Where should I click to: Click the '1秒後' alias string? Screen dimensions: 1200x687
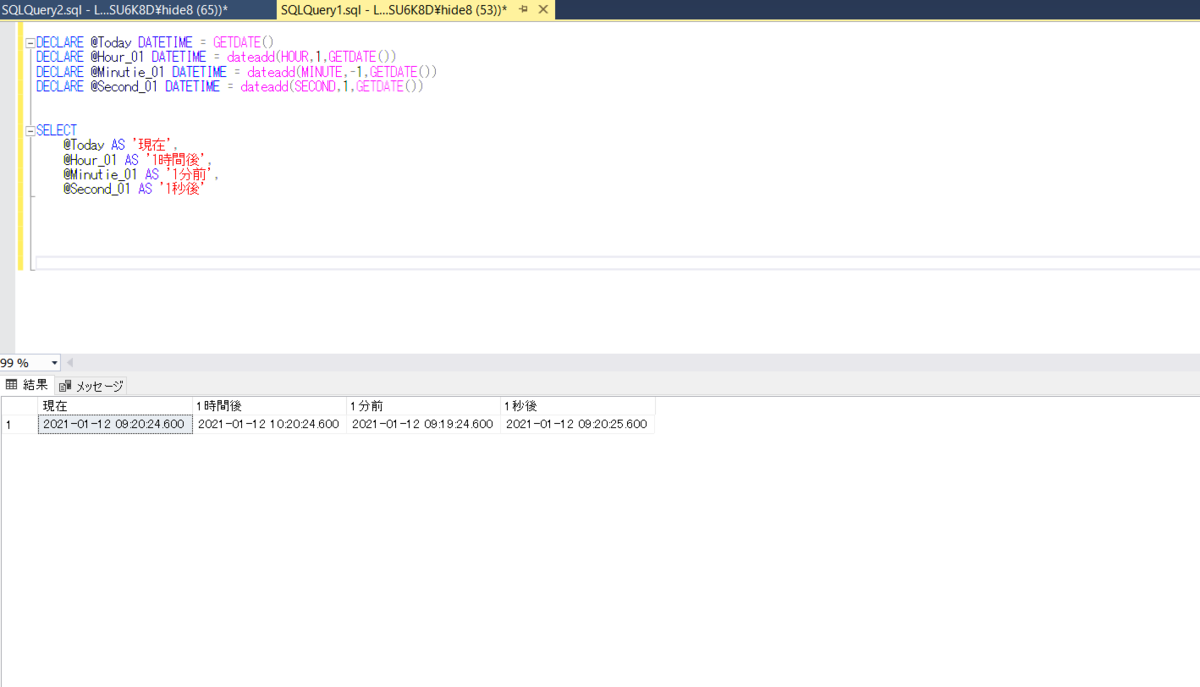click(x=183, y=189)
